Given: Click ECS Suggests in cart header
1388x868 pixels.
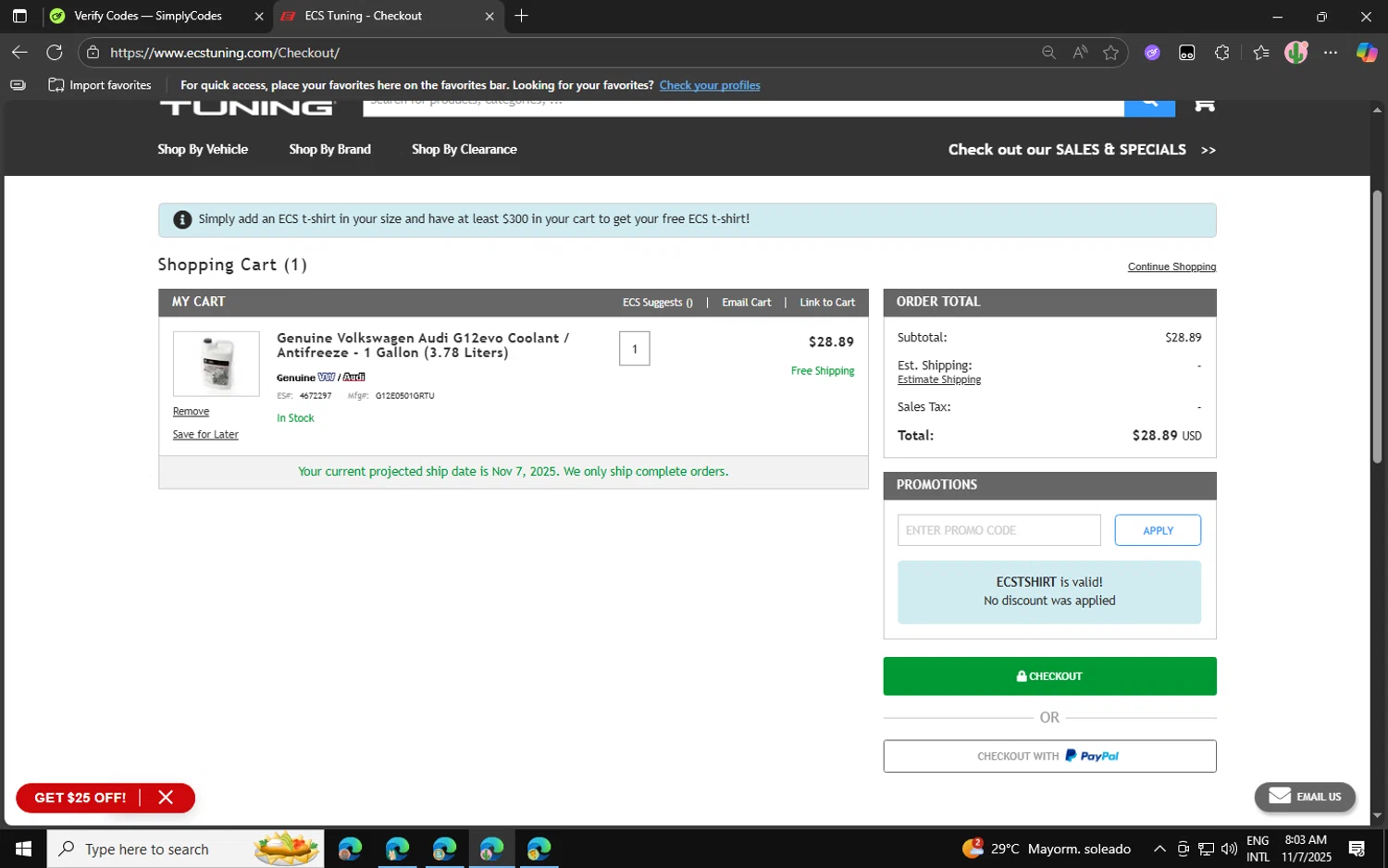Looking at the screenshot, I should click(x=657, y=303).
